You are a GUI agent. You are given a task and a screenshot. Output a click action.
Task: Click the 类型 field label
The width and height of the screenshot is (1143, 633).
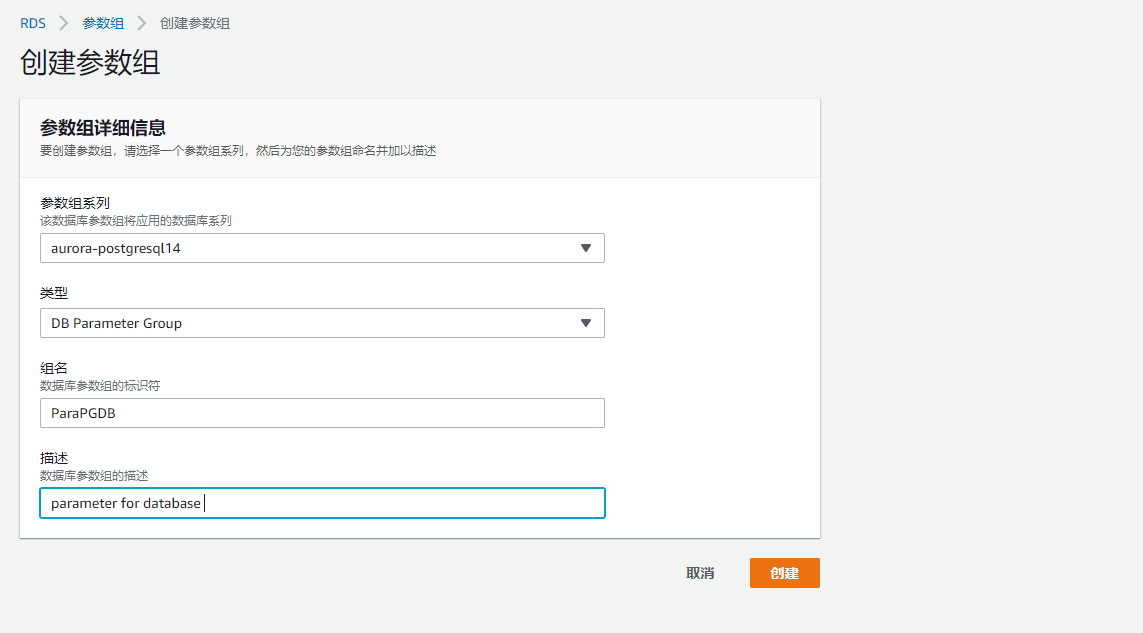point(54,293)
